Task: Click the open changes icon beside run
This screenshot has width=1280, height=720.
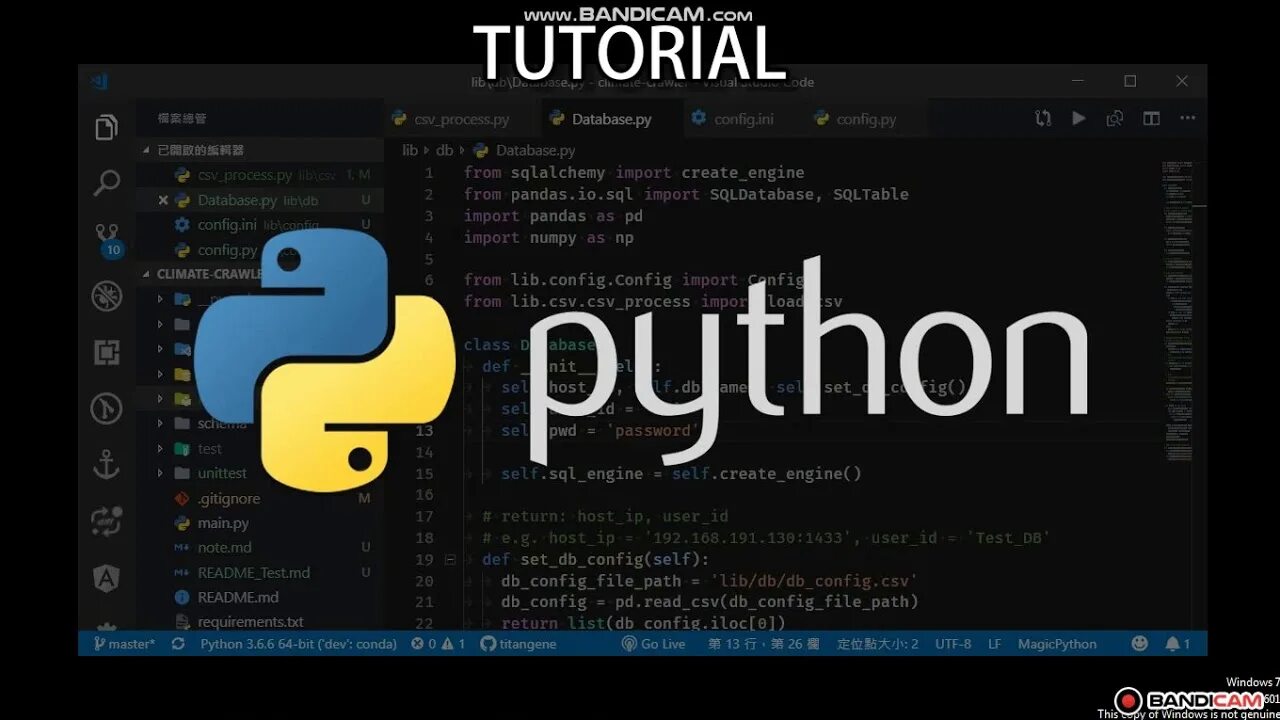Action: click(x=1115, y=118)
